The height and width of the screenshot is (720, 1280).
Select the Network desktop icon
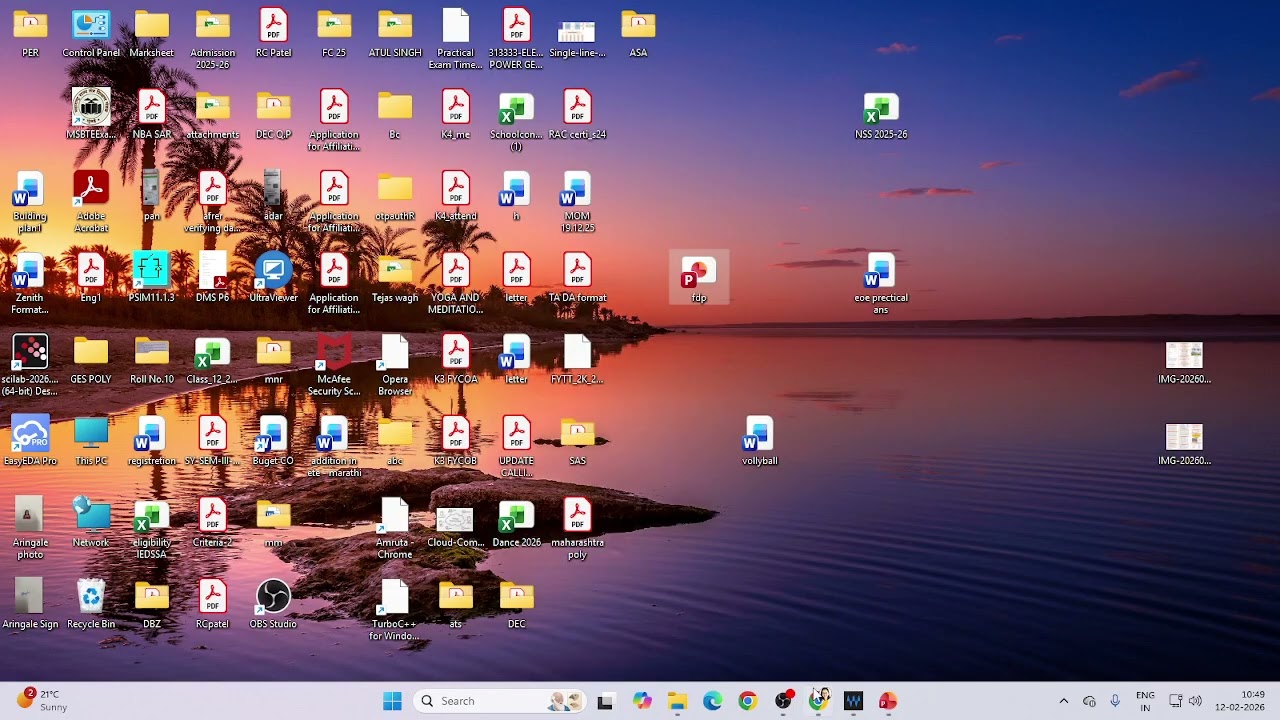pos(91,523)
